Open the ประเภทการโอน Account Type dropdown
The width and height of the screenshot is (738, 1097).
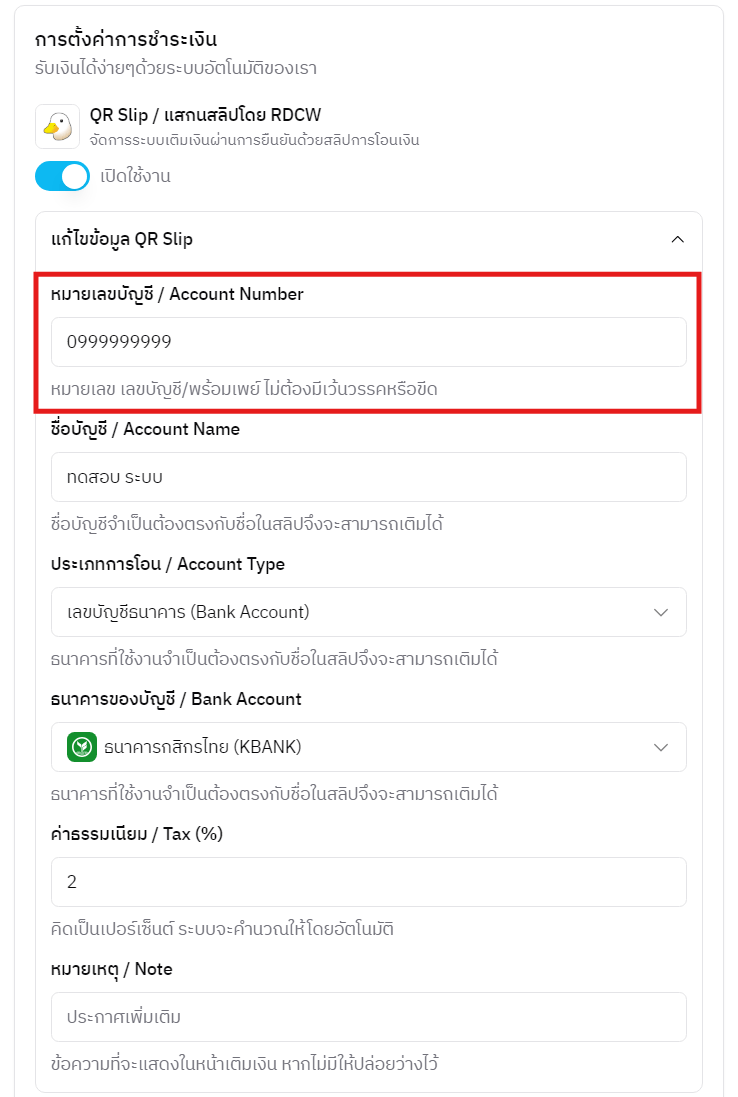tap(368, 612)
